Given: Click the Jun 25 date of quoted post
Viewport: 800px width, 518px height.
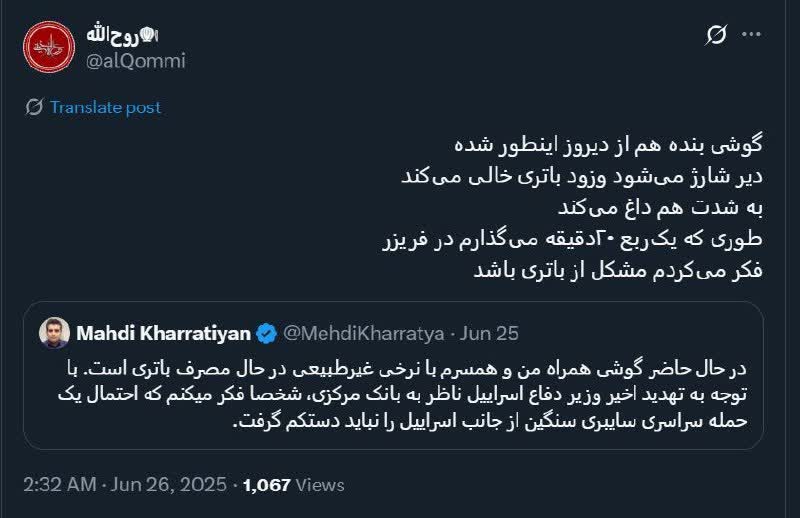Looking at the screenshot, I should 489,333.
